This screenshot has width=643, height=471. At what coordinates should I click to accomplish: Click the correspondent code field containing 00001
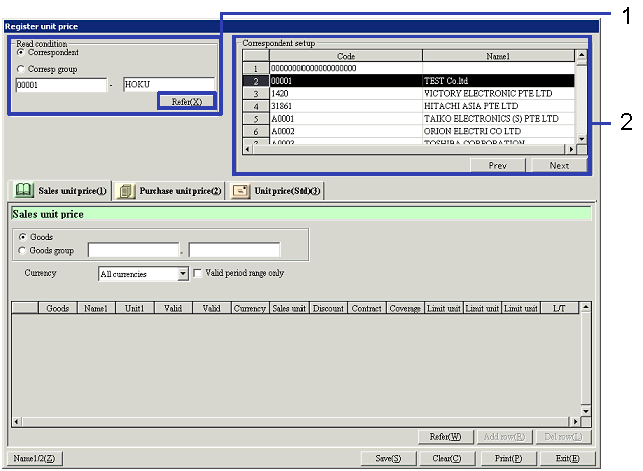pyautogui.click(x=60, y=85)
